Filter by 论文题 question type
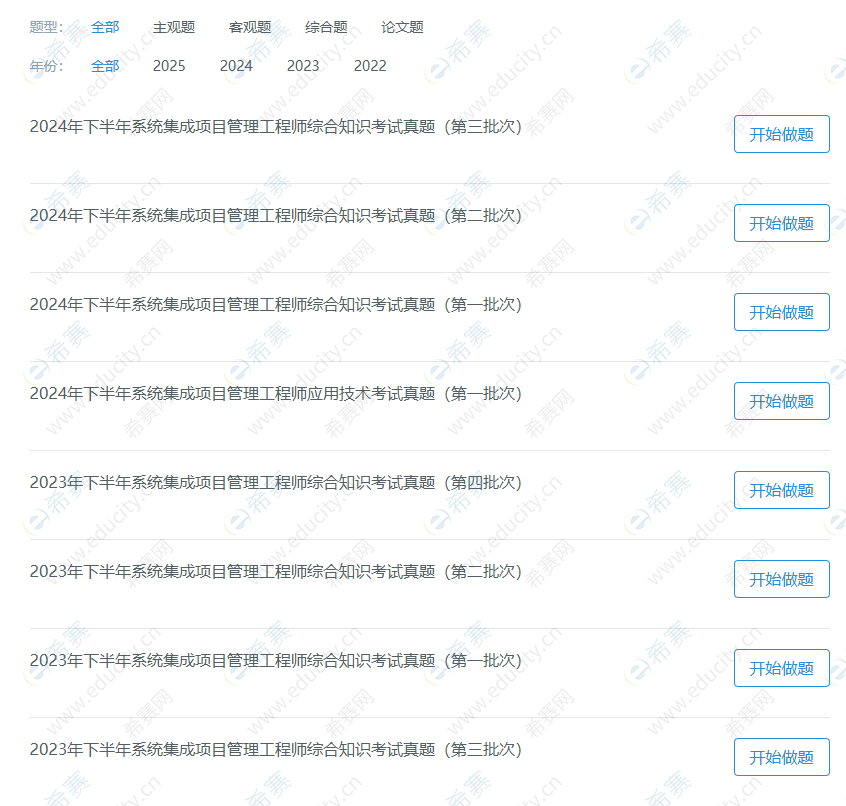Screen dimensions: 846x806 point(402,27)
